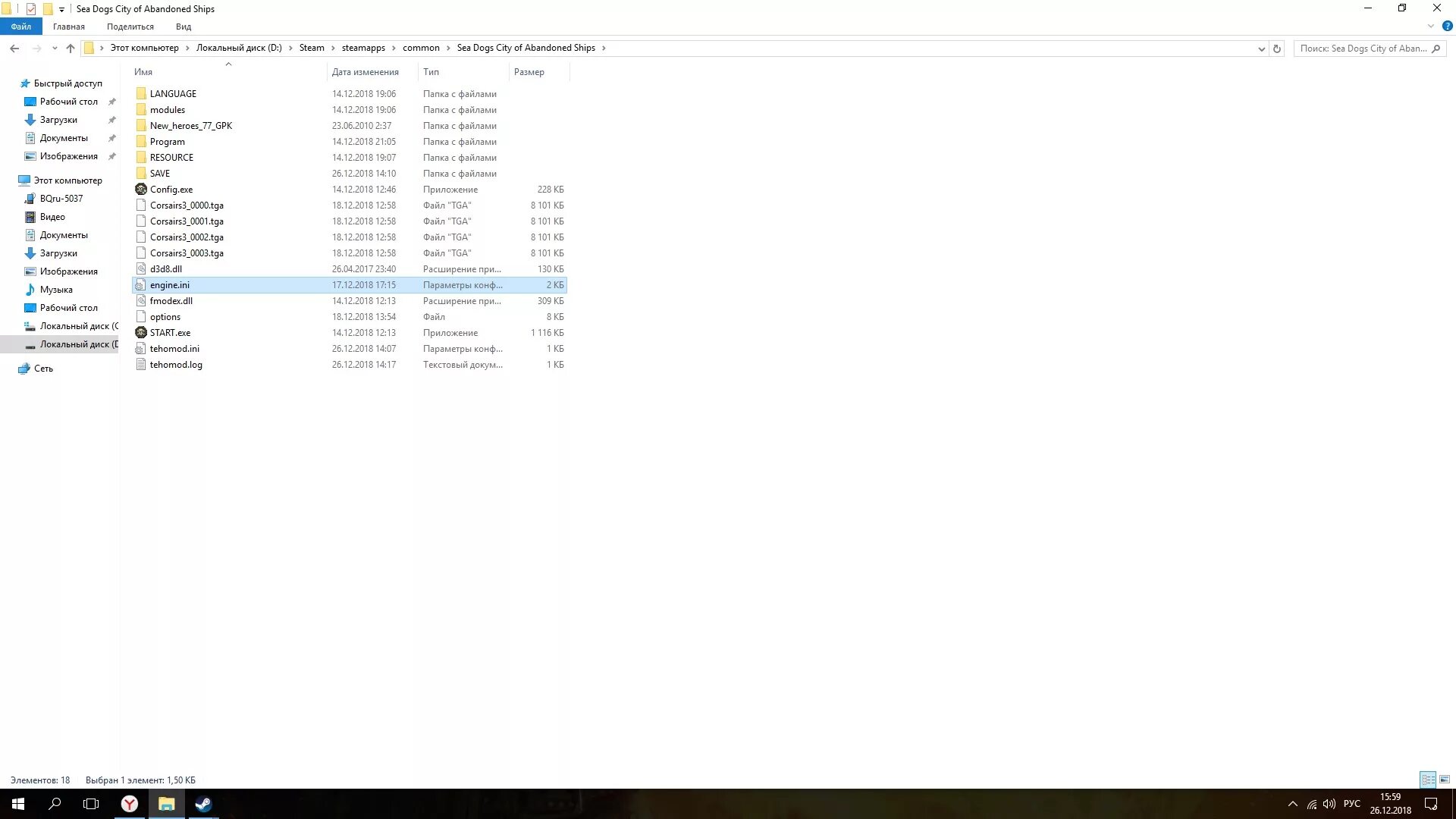1456x819 pixels.
Task: Expand the chevron after common breadcrumb
Action: tap(448, 48)
